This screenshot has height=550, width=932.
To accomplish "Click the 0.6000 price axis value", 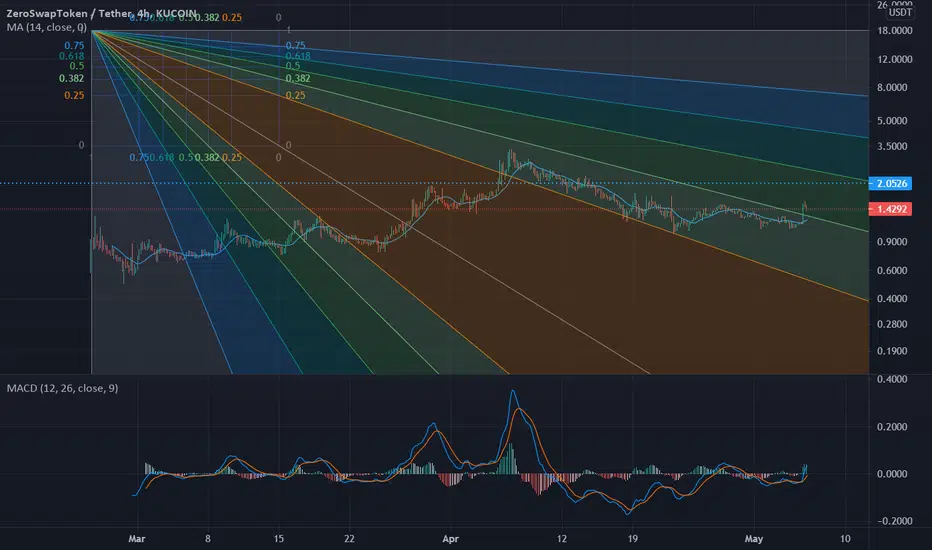I will pyautogui.click(x=892, y=270).
